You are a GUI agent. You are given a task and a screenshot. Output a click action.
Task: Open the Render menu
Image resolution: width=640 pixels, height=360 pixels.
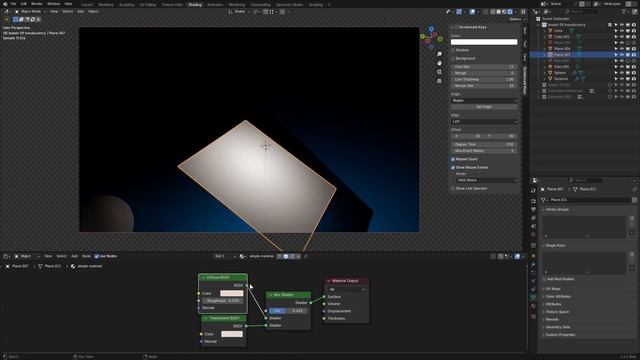(x=37, y=4)
